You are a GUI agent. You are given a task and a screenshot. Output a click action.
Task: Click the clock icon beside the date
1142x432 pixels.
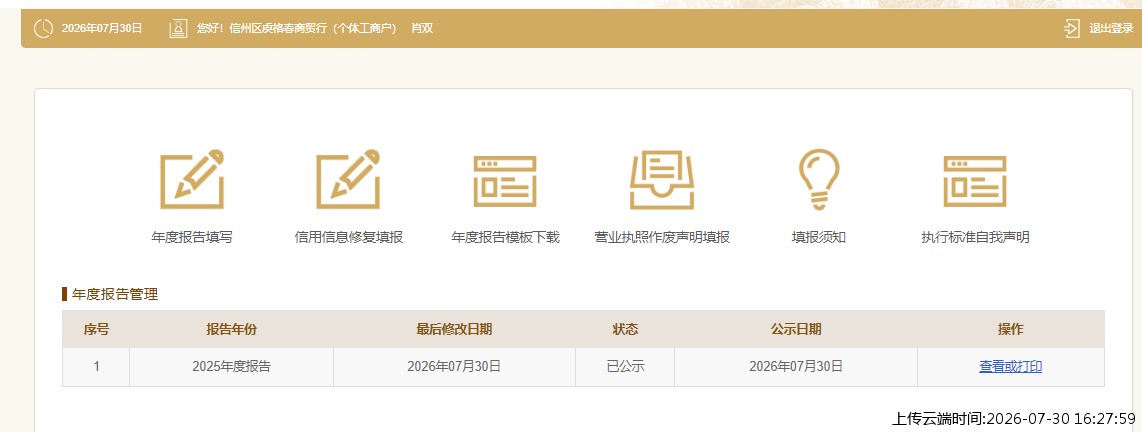(44, 28)
